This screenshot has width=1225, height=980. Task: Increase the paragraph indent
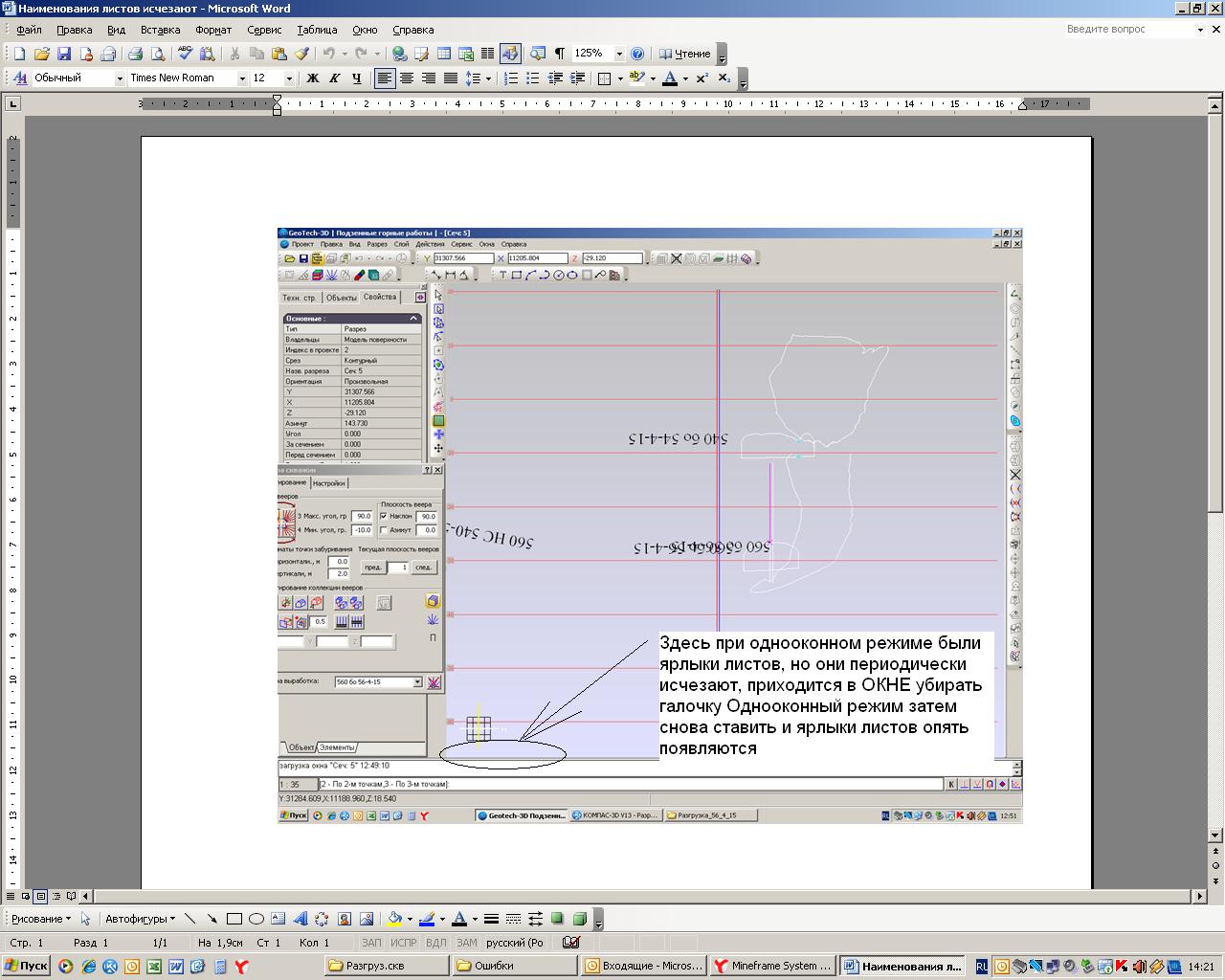click(577, 78)
